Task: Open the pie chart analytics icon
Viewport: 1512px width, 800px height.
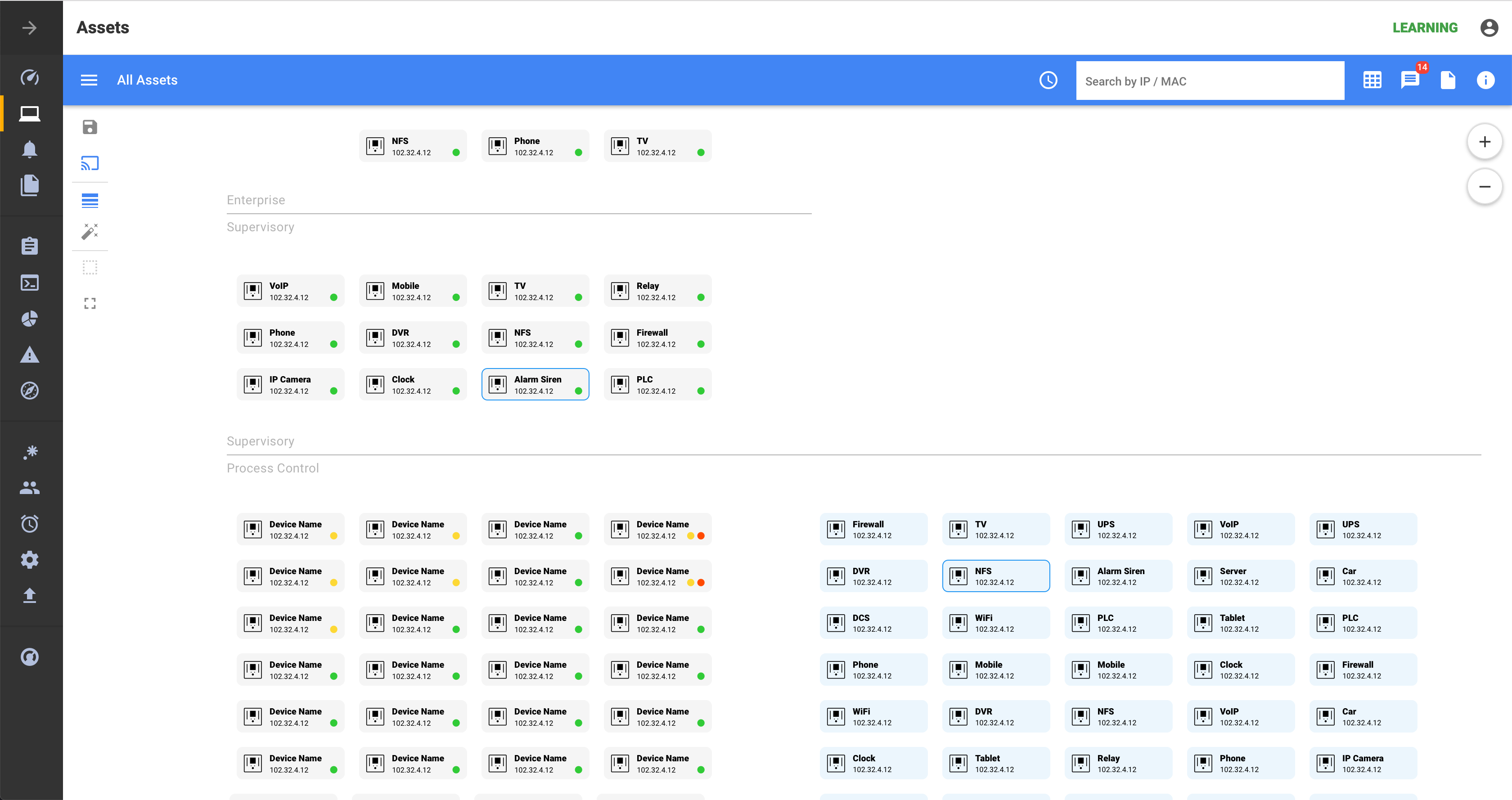Action: [x=29, y=319]
